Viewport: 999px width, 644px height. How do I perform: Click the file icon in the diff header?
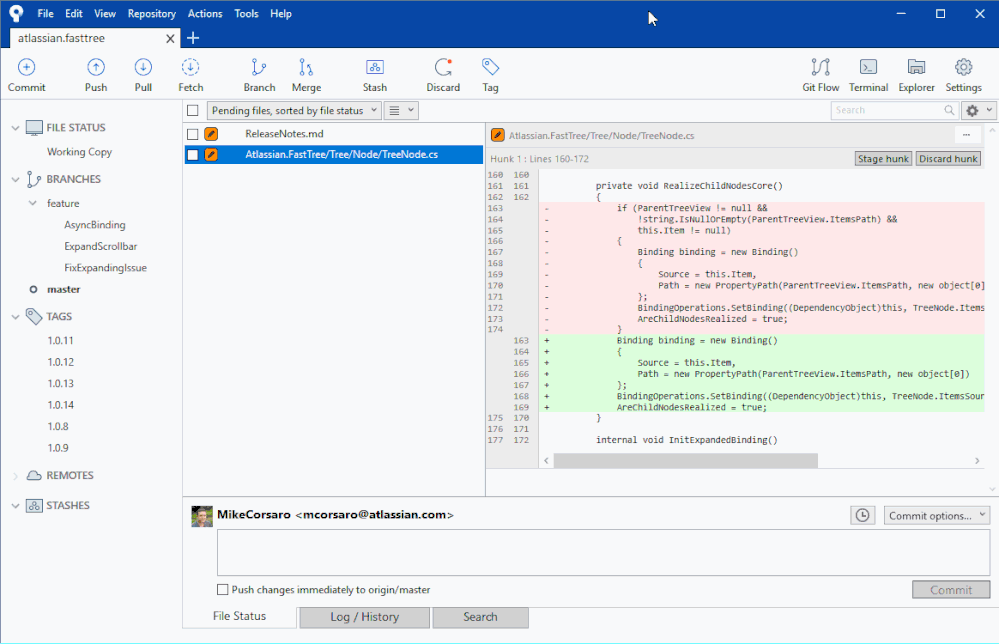point(498,135)
